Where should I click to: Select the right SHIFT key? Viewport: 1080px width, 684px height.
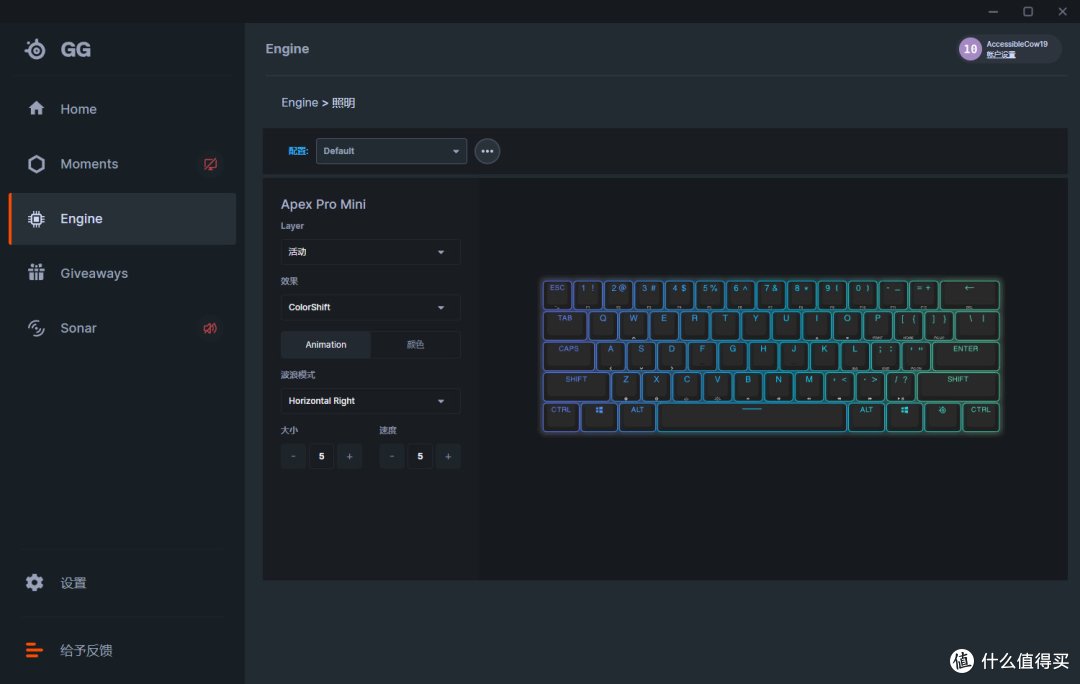[x=958, y=386]
